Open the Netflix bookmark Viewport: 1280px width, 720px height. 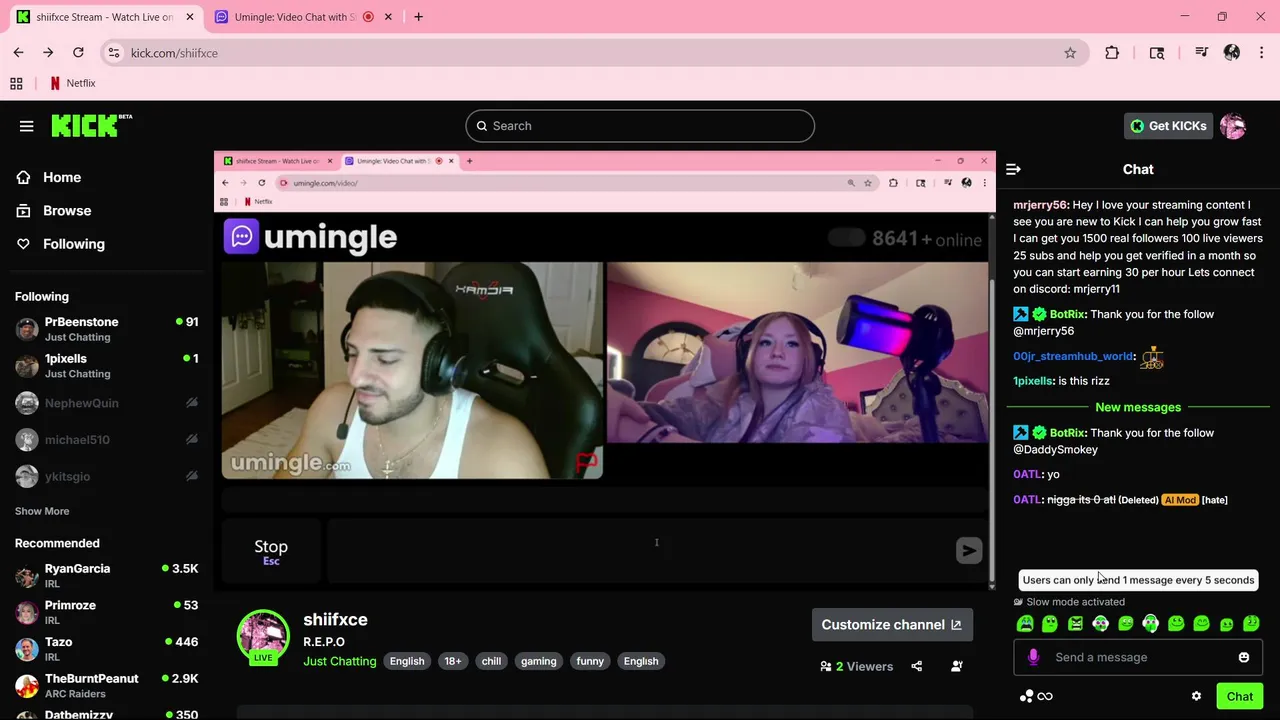tap(73, 83)
